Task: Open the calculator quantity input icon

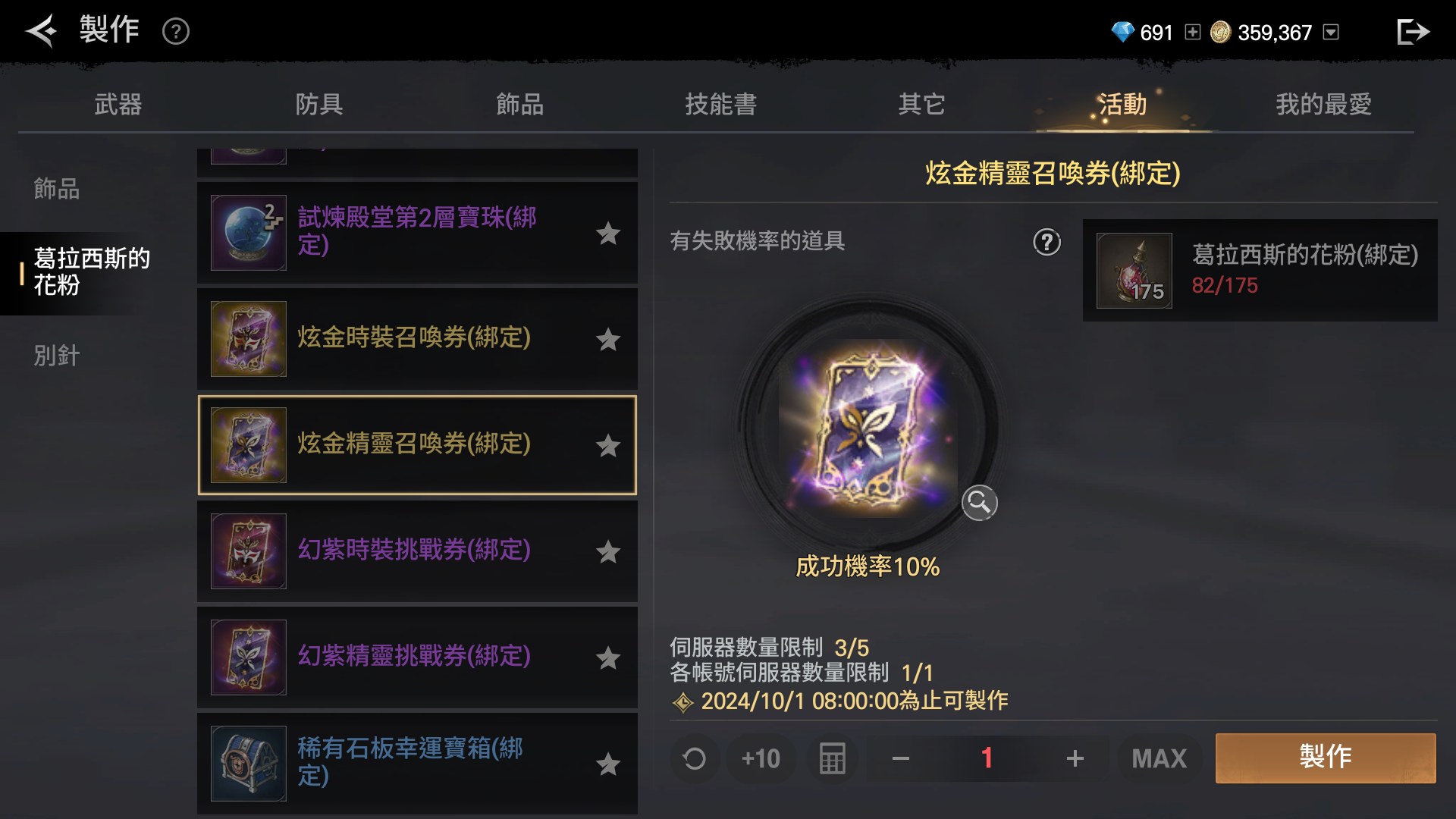Action: [x=832, y=758]
